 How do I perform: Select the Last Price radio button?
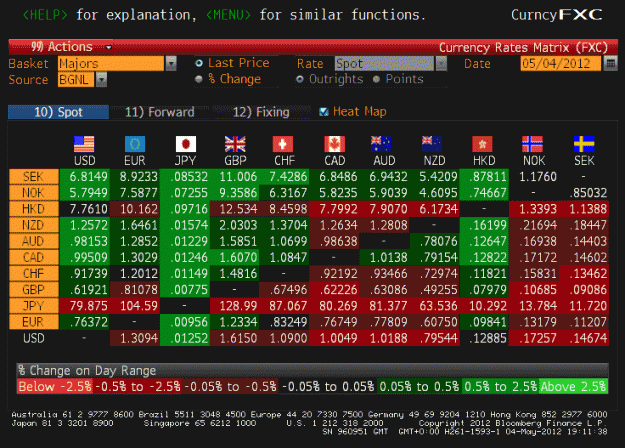click(x=199, y=63)
